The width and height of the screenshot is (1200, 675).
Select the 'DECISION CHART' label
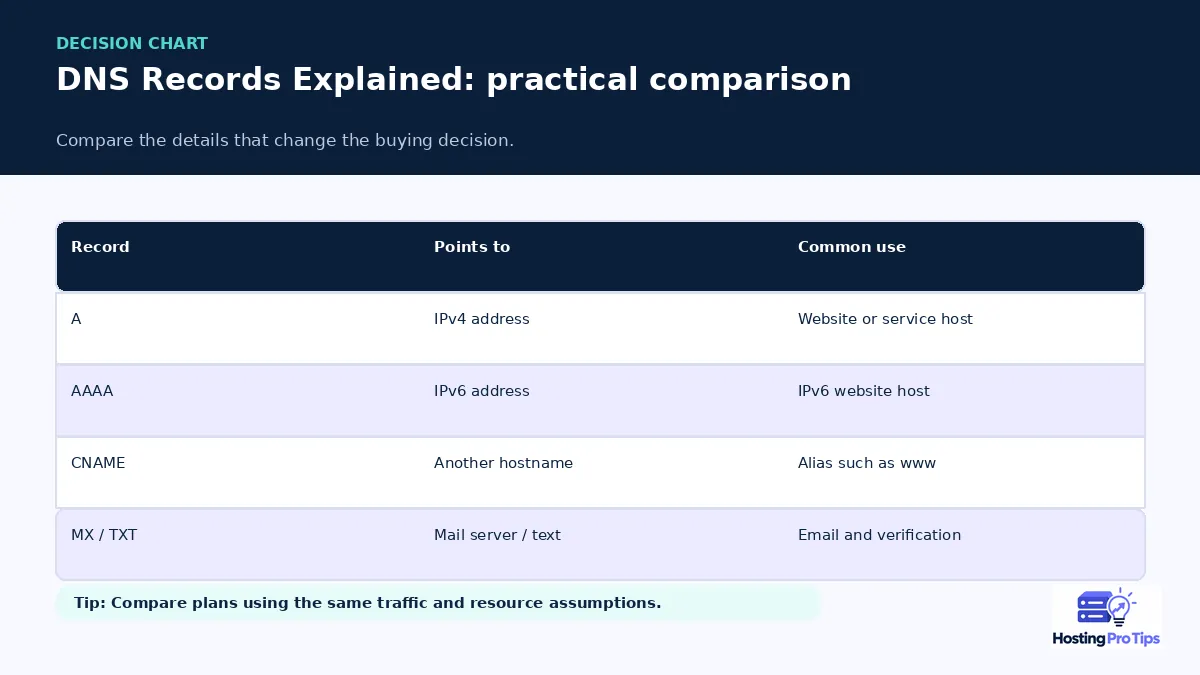point(132,44)
